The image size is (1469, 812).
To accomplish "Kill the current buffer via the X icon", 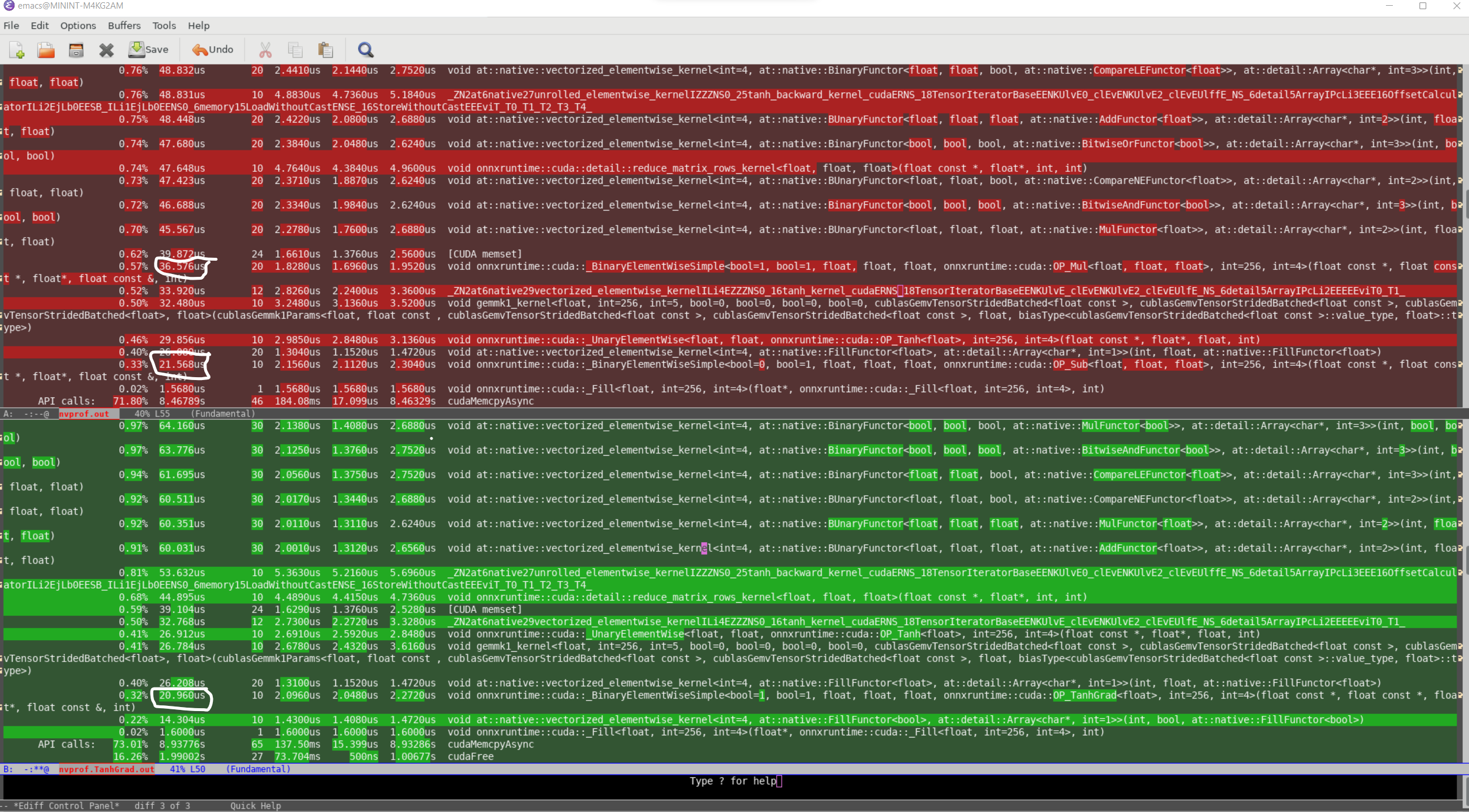I will click(106, 50).
